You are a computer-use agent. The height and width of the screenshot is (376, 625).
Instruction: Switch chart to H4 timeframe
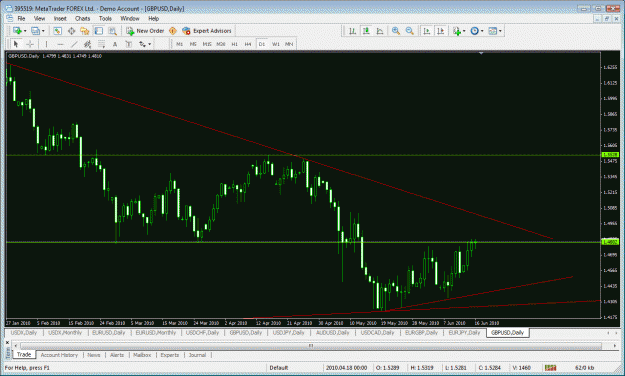pos(248,44)
